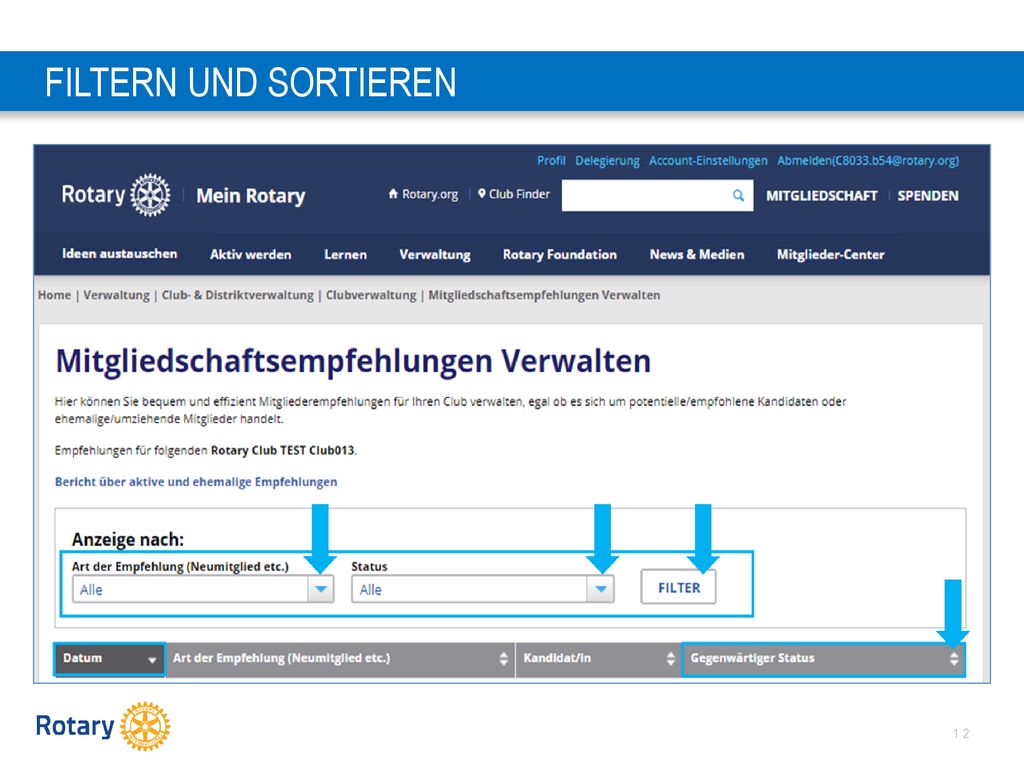Click the search magnifier icon

[738, 195]
